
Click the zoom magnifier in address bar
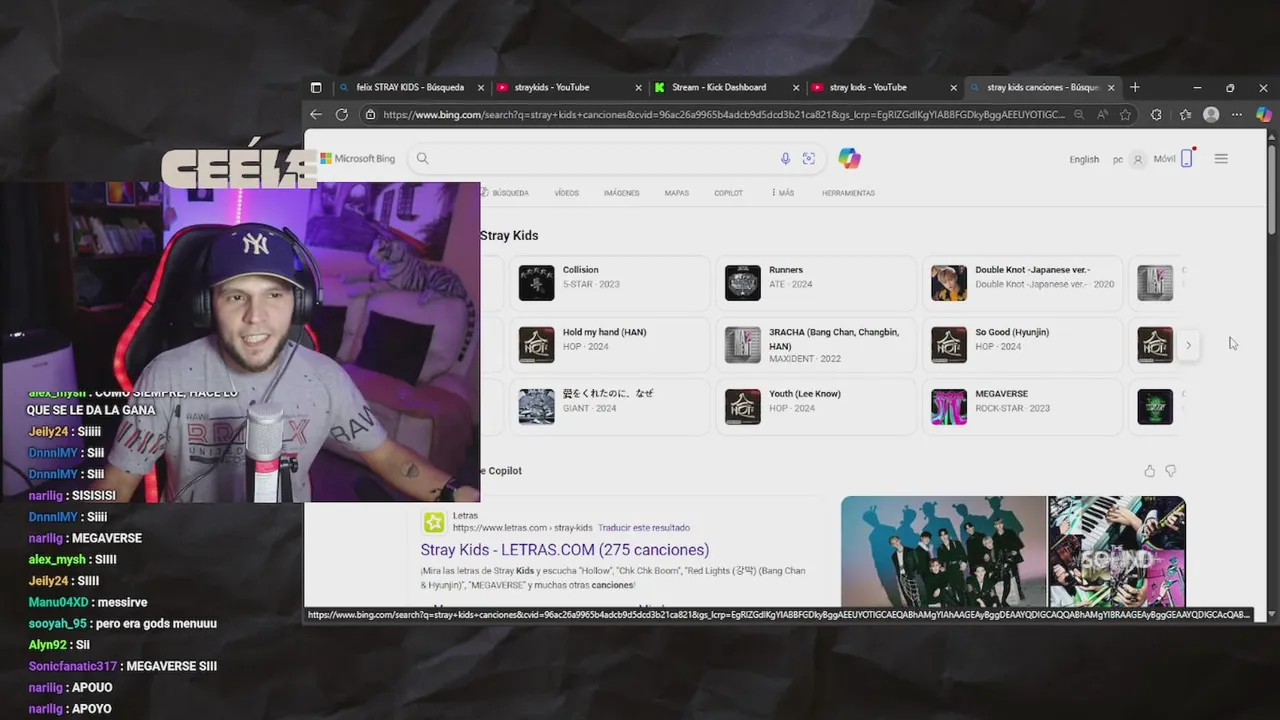coord(1079,115)
